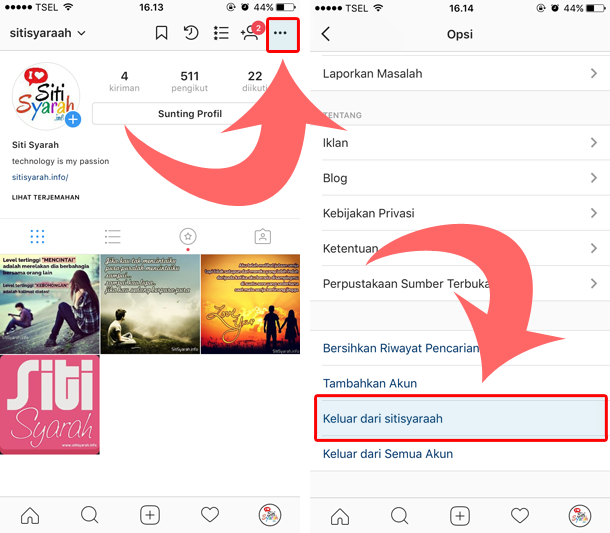Open activity heart in Opsi bottom bar

tap(520, 515)
